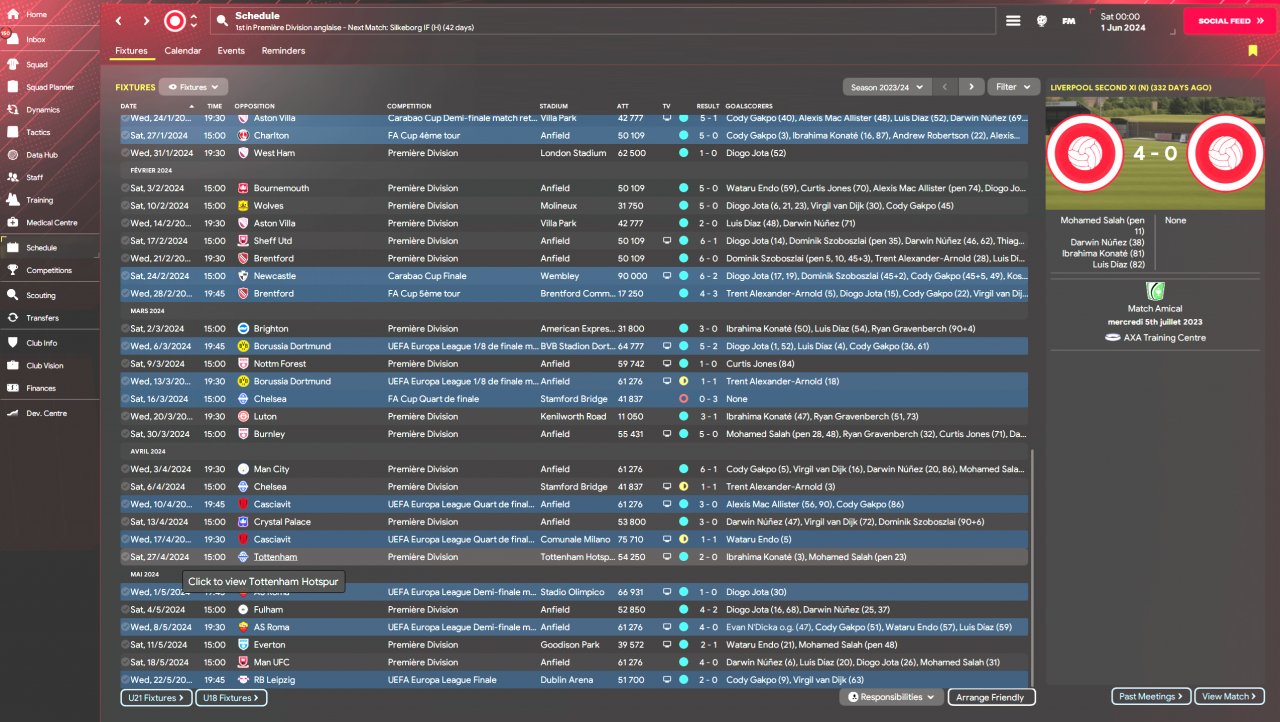Select Schedule in the sidebar
The width and height of the screenshot is (1280, 722).
click(42, 247)
